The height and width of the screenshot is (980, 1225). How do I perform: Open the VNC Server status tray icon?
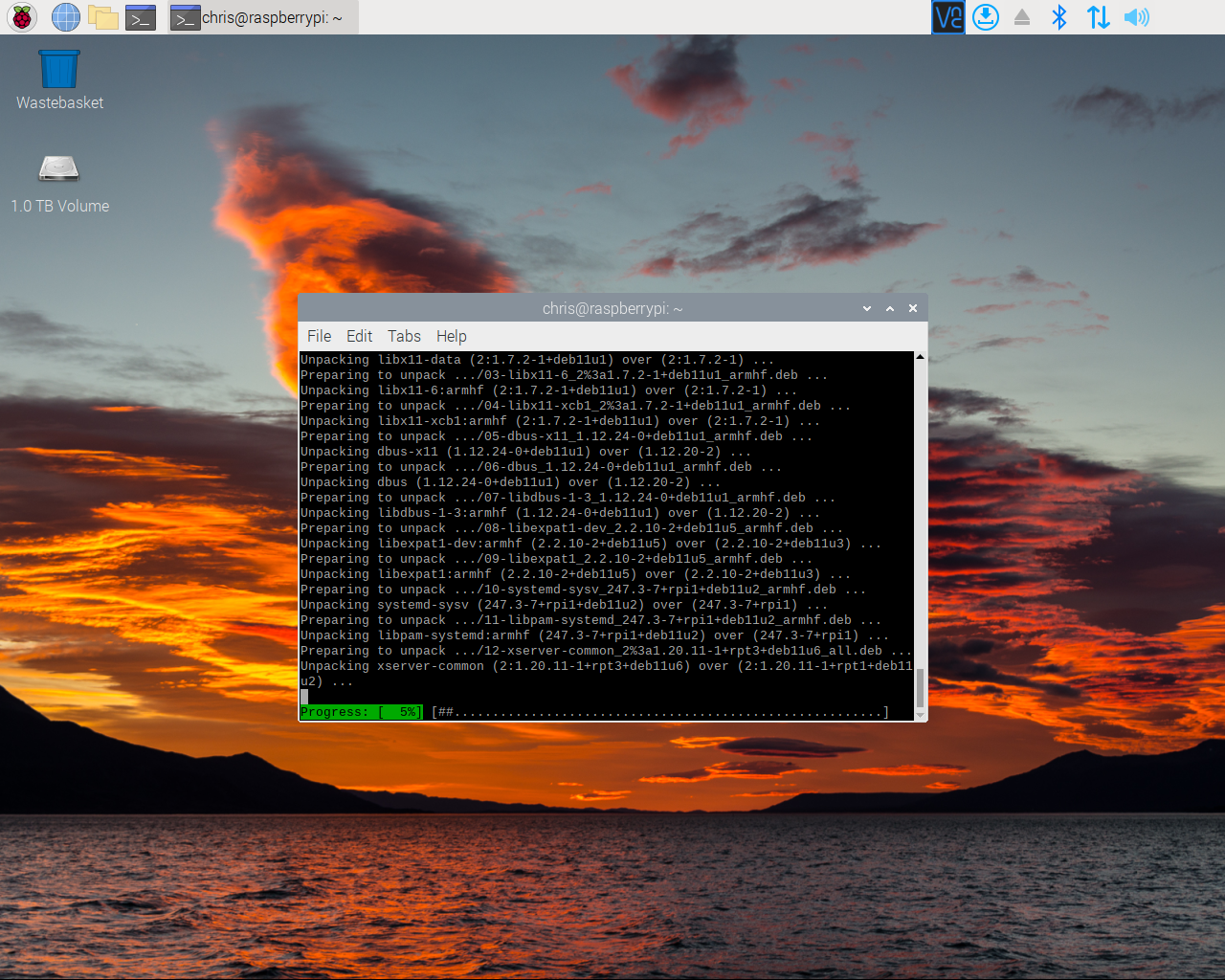(947, 17)
